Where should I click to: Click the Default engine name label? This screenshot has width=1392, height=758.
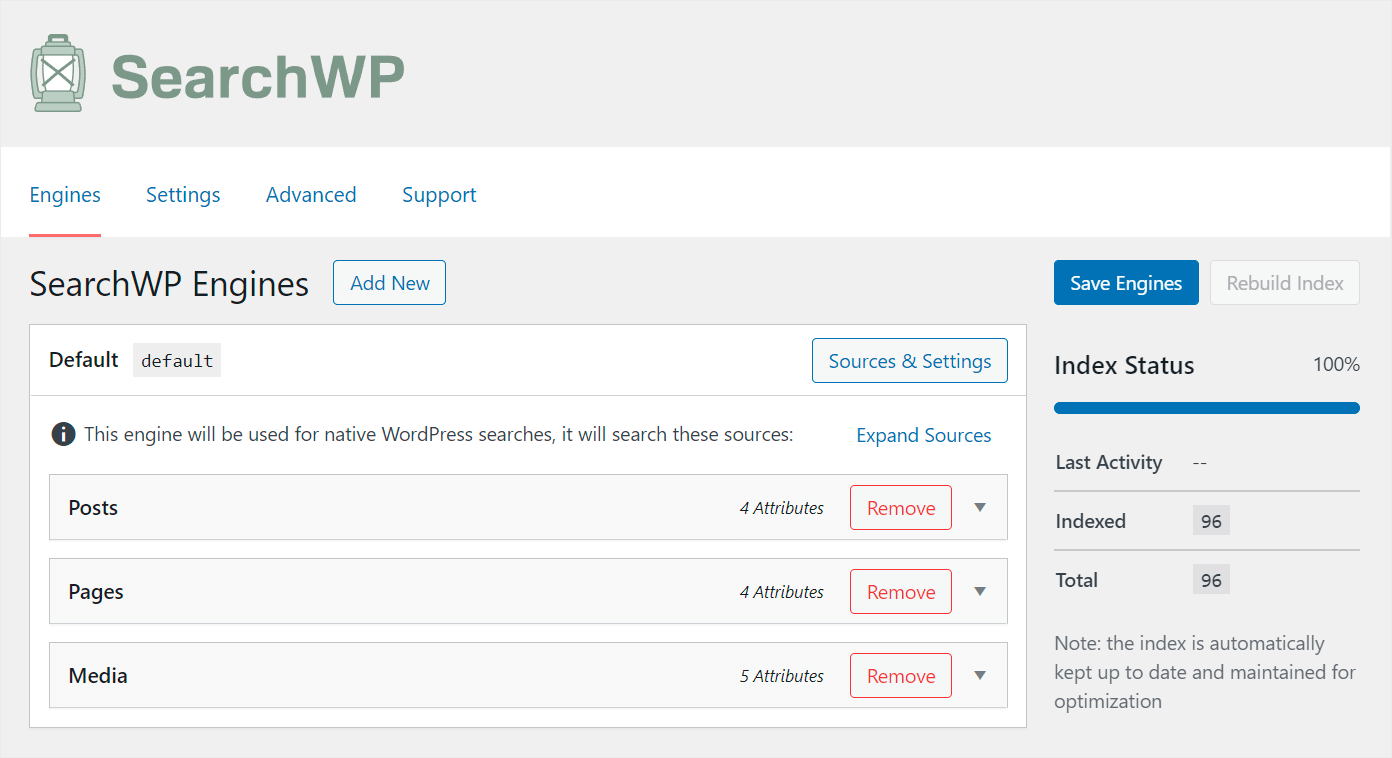84,360
